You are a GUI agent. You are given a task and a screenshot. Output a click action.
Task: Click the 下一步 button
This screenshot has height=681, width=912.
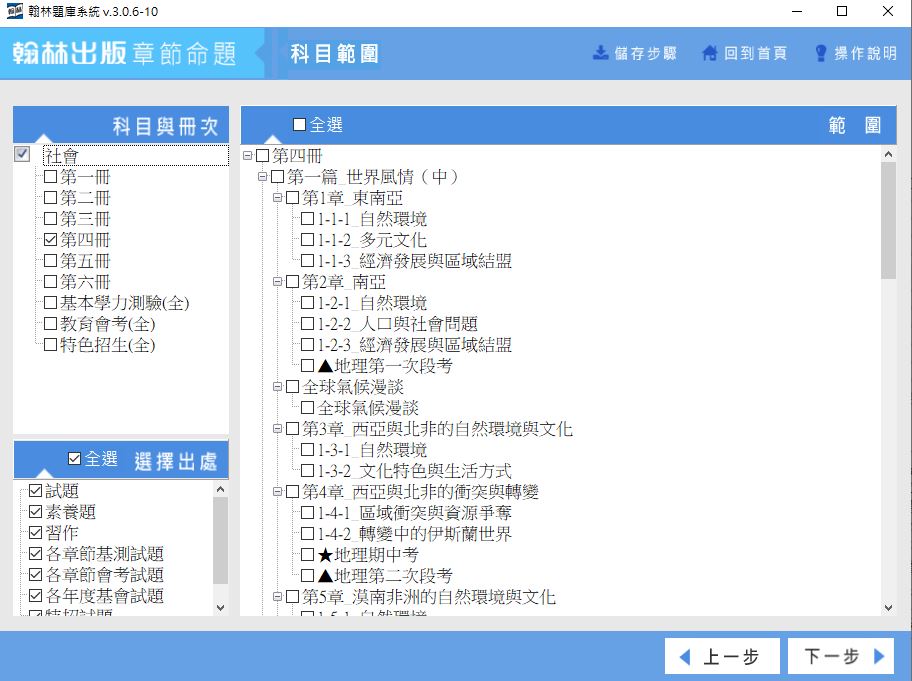[840, 656]
